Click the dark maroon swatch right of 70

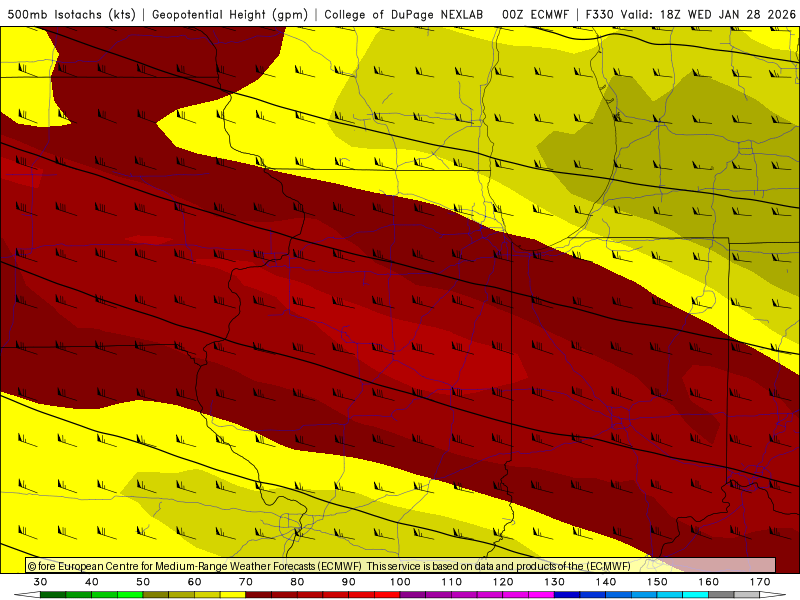coord(259,595)
